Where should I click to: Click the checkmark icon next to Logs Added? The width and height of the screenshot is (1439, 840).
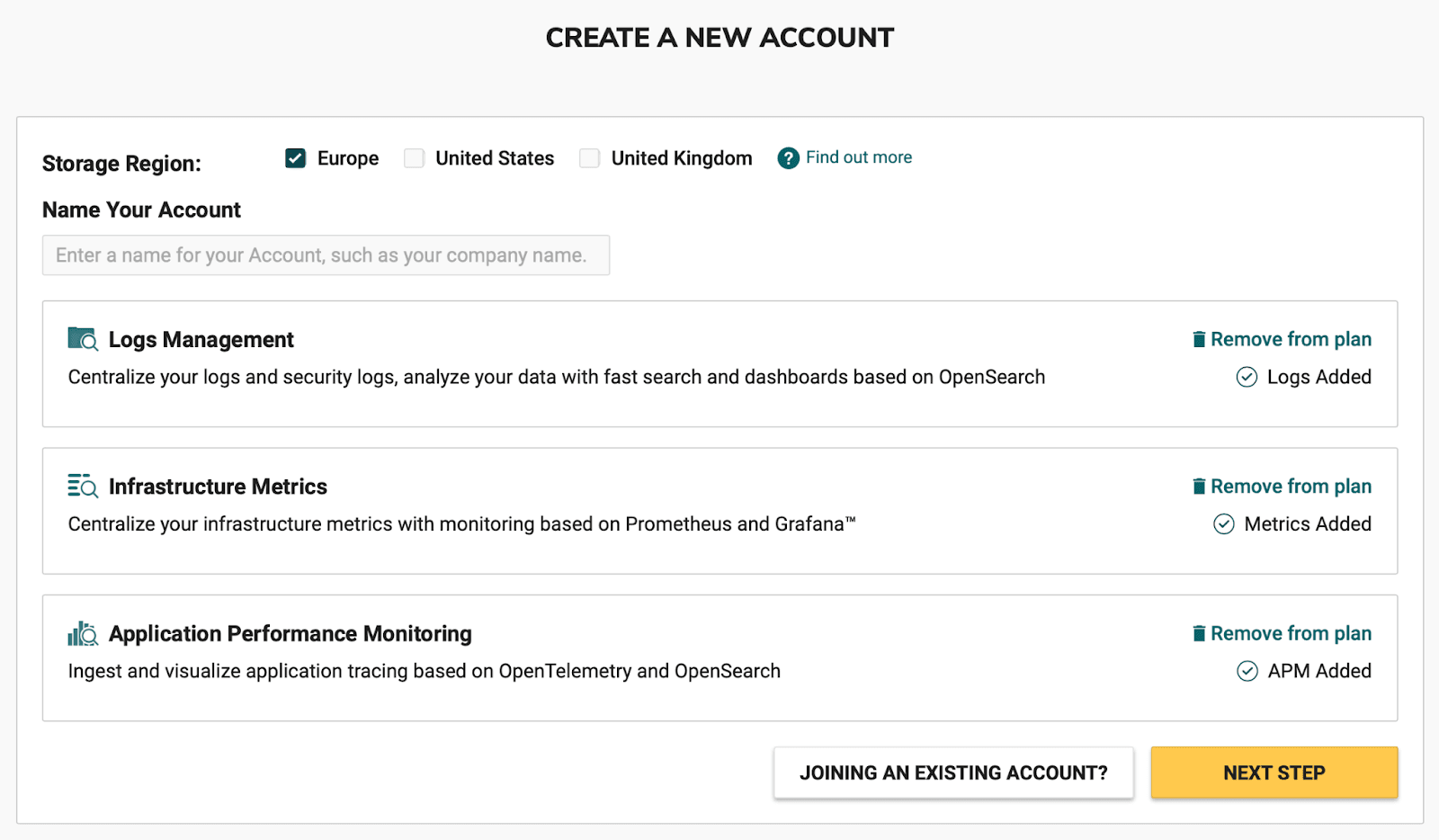(1247, 377)
